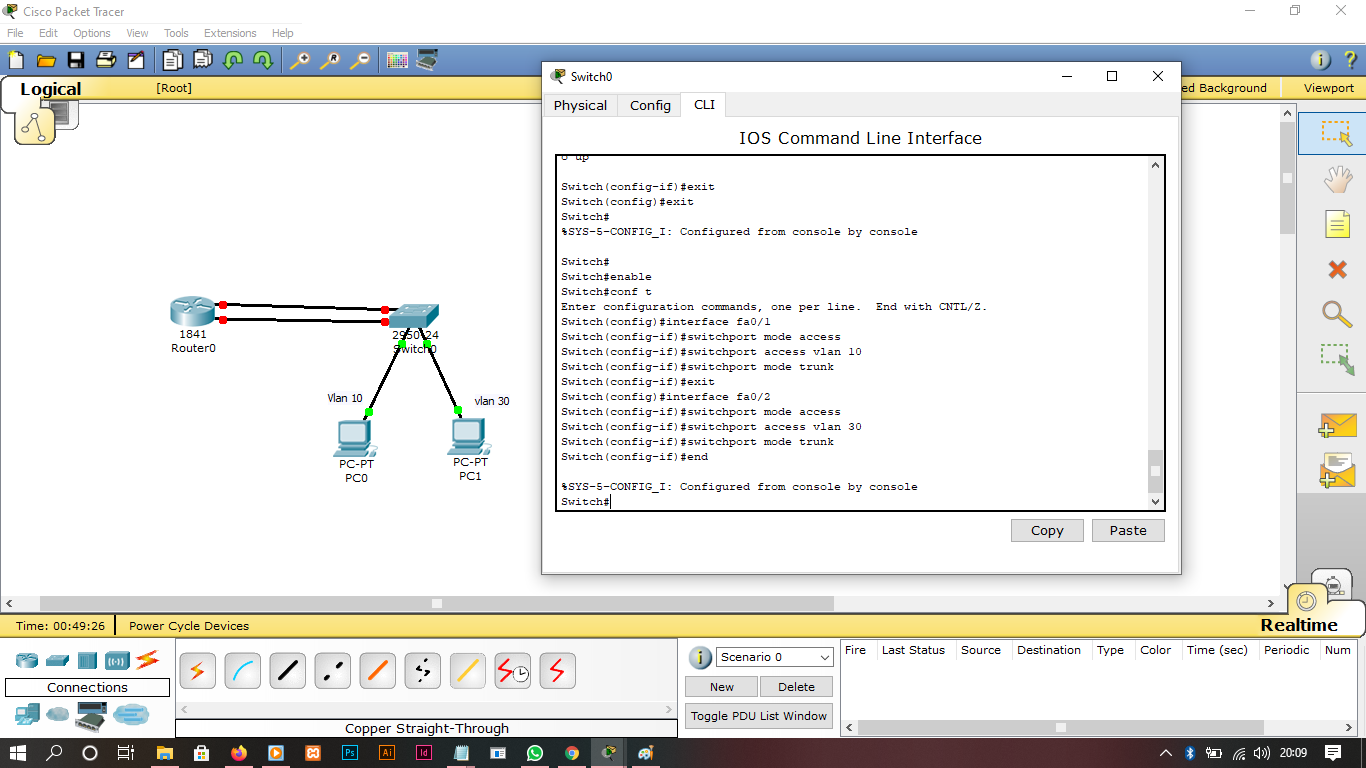
Task: Select the Resize Shape tool
Action: click(1337, 359)
